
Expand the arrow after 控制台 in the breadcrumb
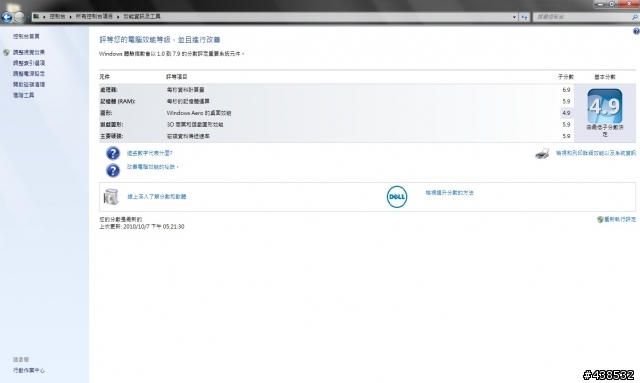coord(70,17)
